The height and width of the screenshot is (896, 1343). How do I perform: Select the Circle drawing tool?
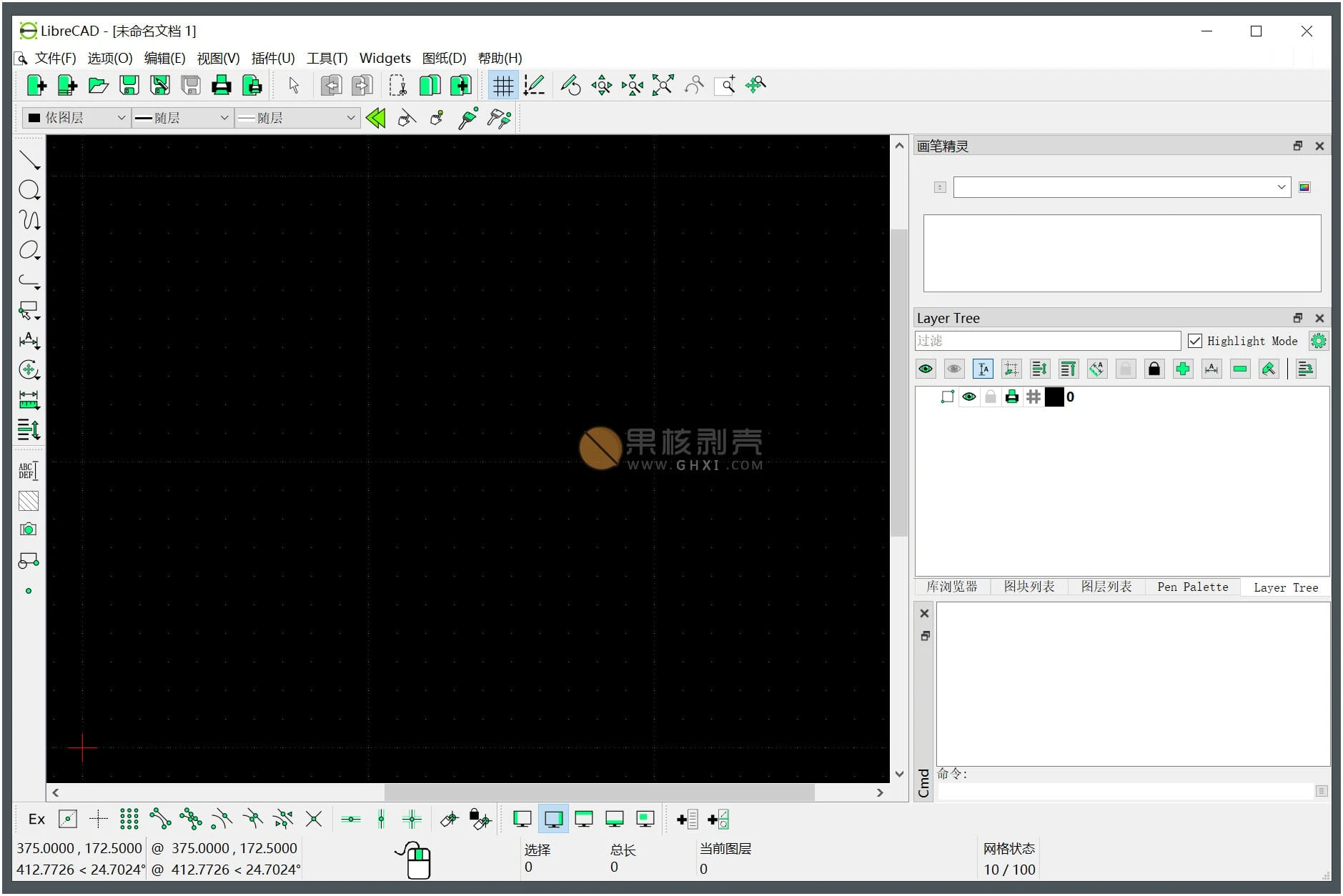click(29, 190)
